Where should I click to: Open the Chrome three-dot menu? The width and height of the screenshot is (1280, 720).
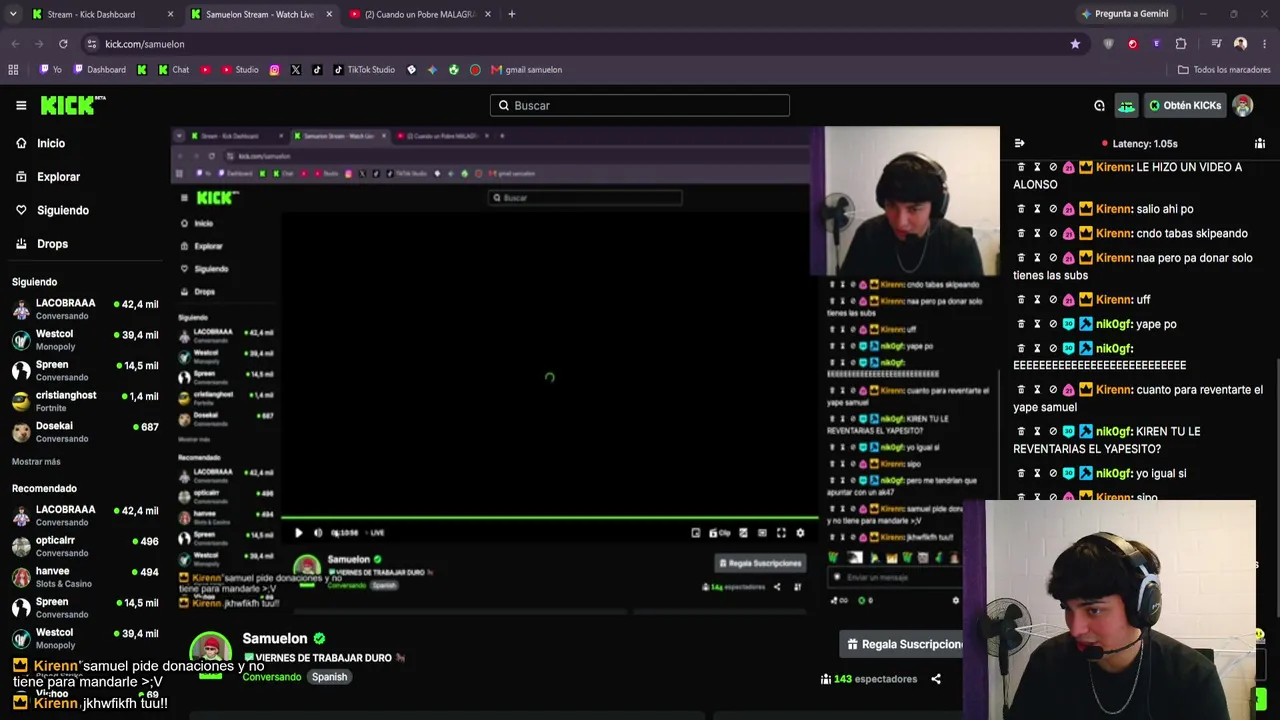(1265, 44)
